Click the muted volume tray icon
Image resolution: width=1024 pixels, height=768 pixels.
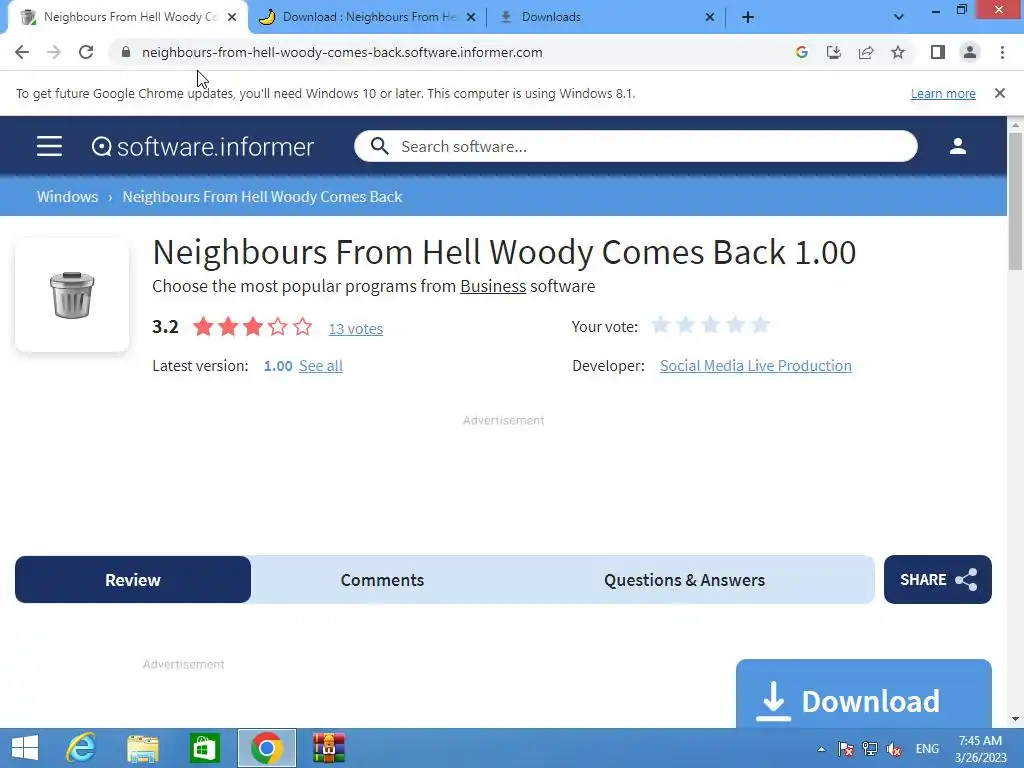894,749
